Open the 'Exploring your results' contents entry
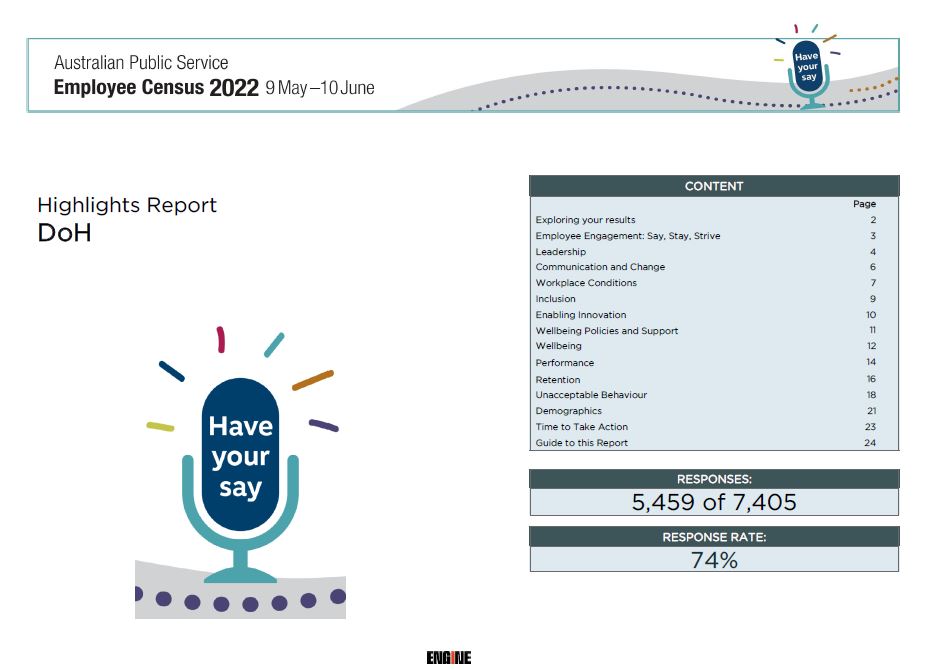 [586, 220]
